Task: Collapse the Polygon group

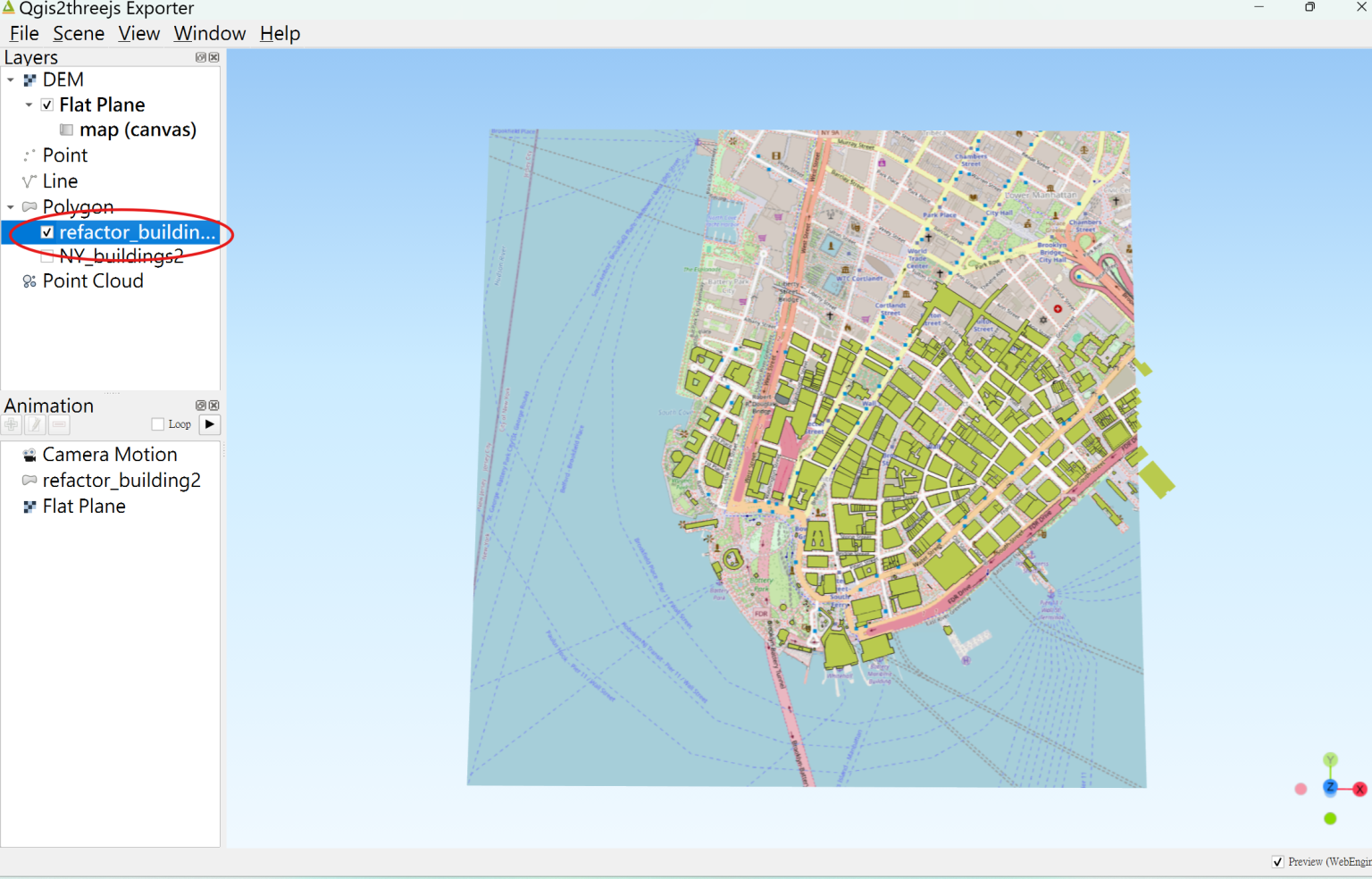Action: (11, 206)
